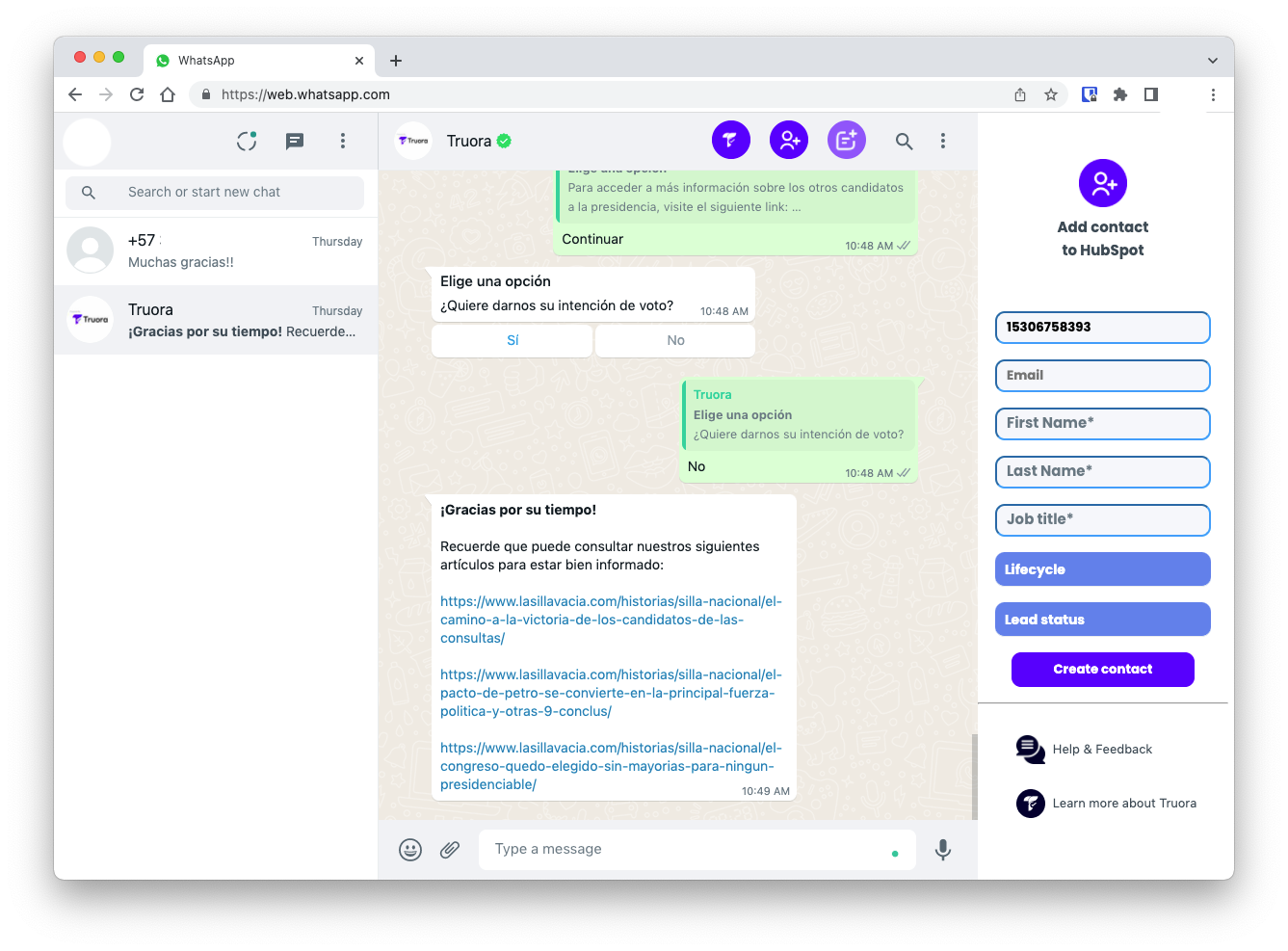This screenshot has width=1288, height=951.
Task: Click the microphone voice message icon
Action: (943, 849)
